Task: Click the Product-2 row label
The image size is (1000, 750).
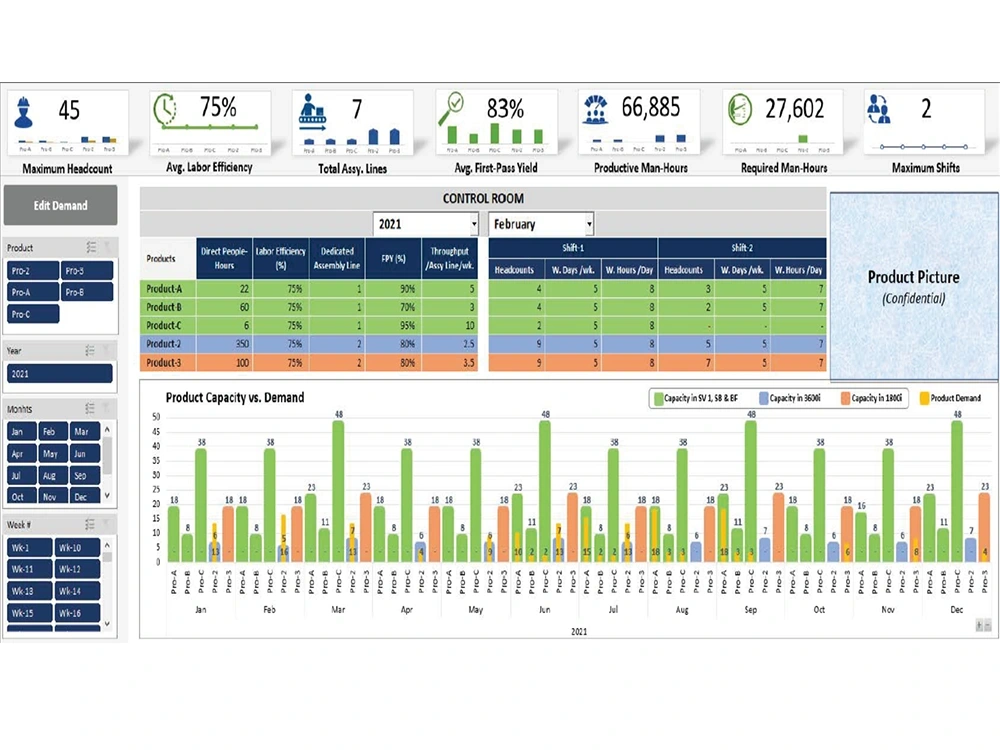Action: point(164,344)
